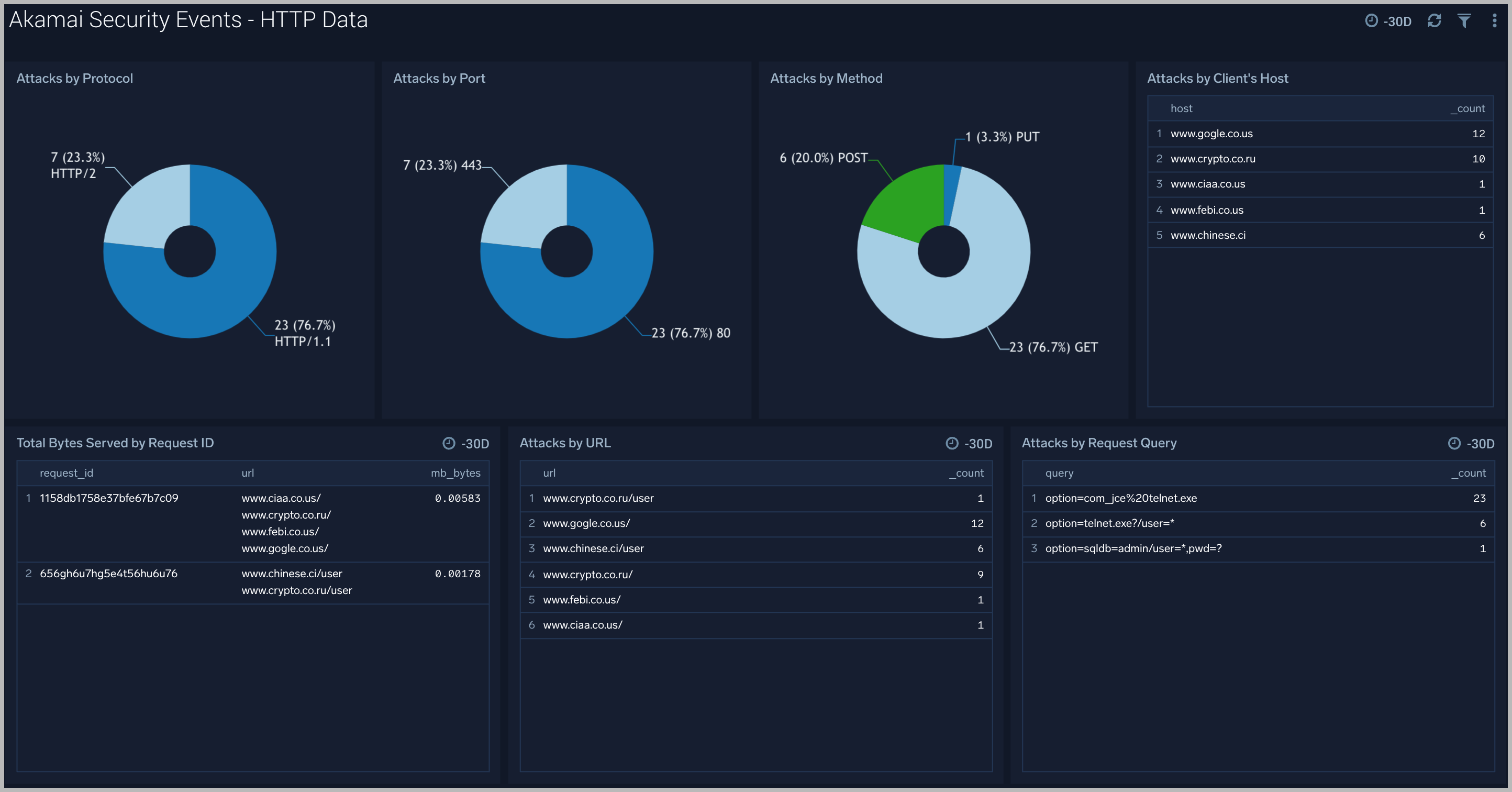Image resolution: width=1512 pixels, height=792 pixels.
Task: Open the three-dot options menu top right
Action: pos(1495,20)
